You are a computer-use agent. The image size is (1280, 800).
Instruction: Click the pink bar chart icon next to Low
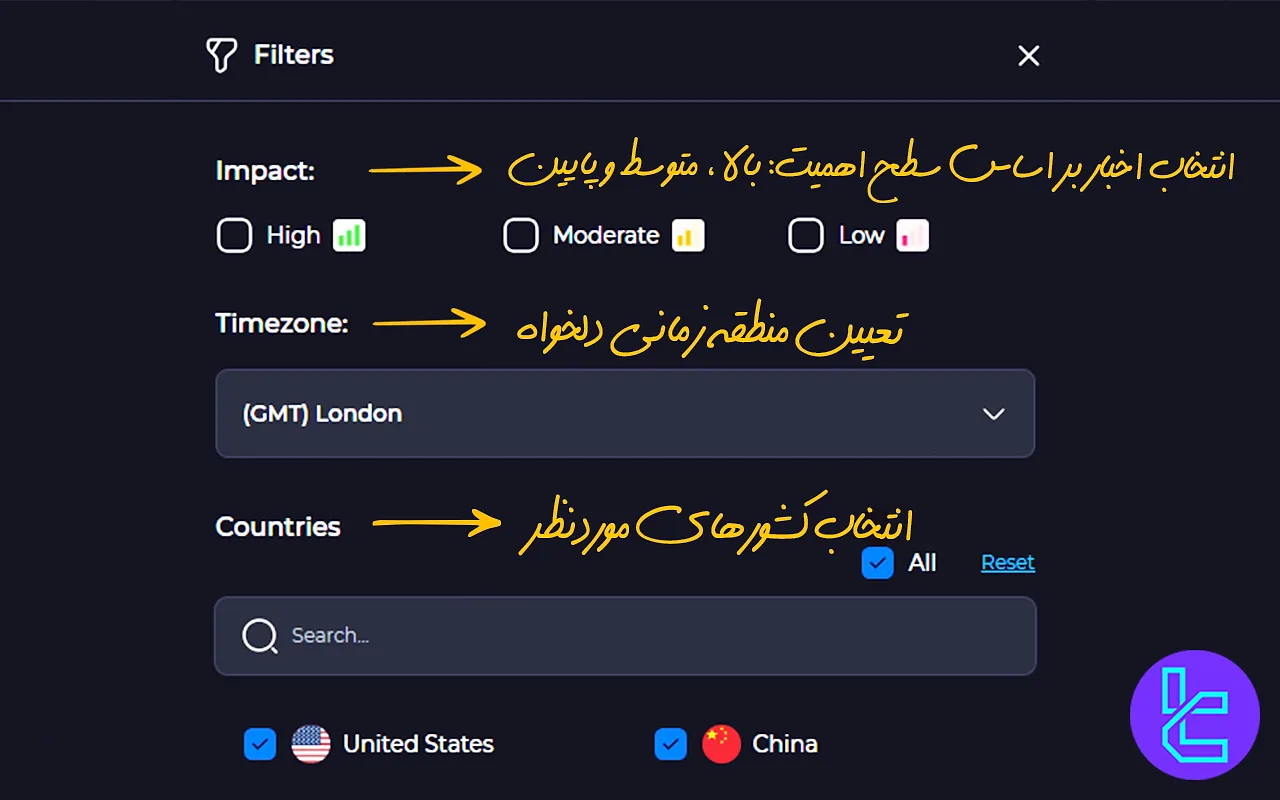(x=911, y=235)
